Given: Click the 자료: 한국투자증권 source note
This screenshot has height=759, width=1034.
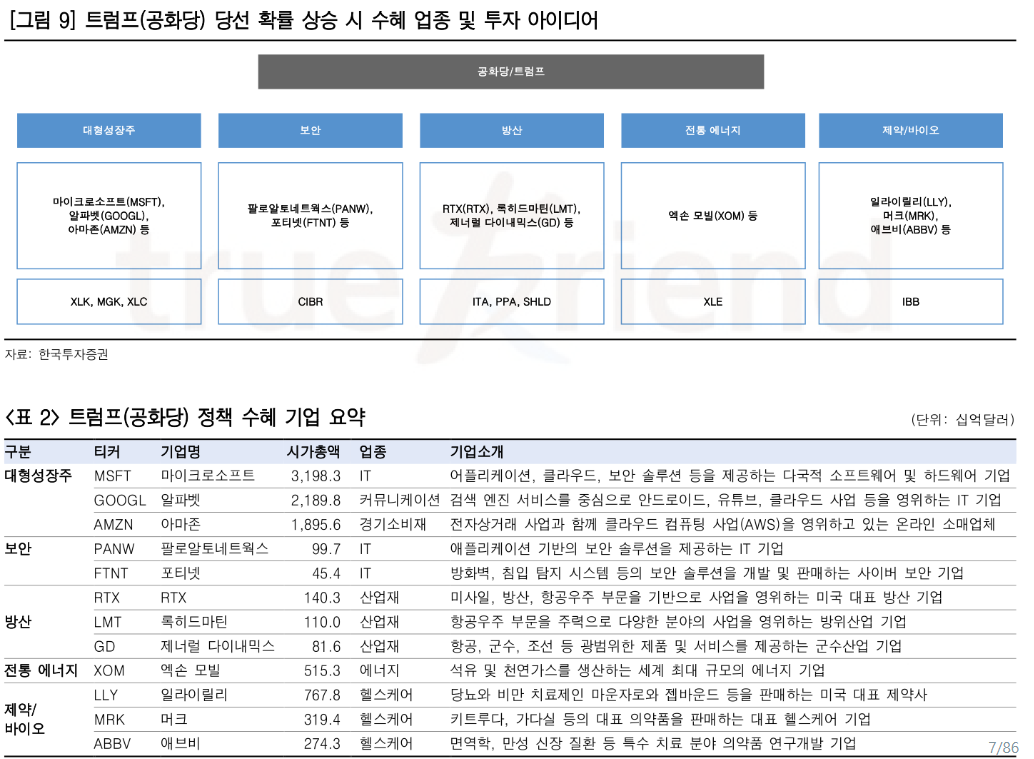Looking at the screenshot, I should (57, 354).
